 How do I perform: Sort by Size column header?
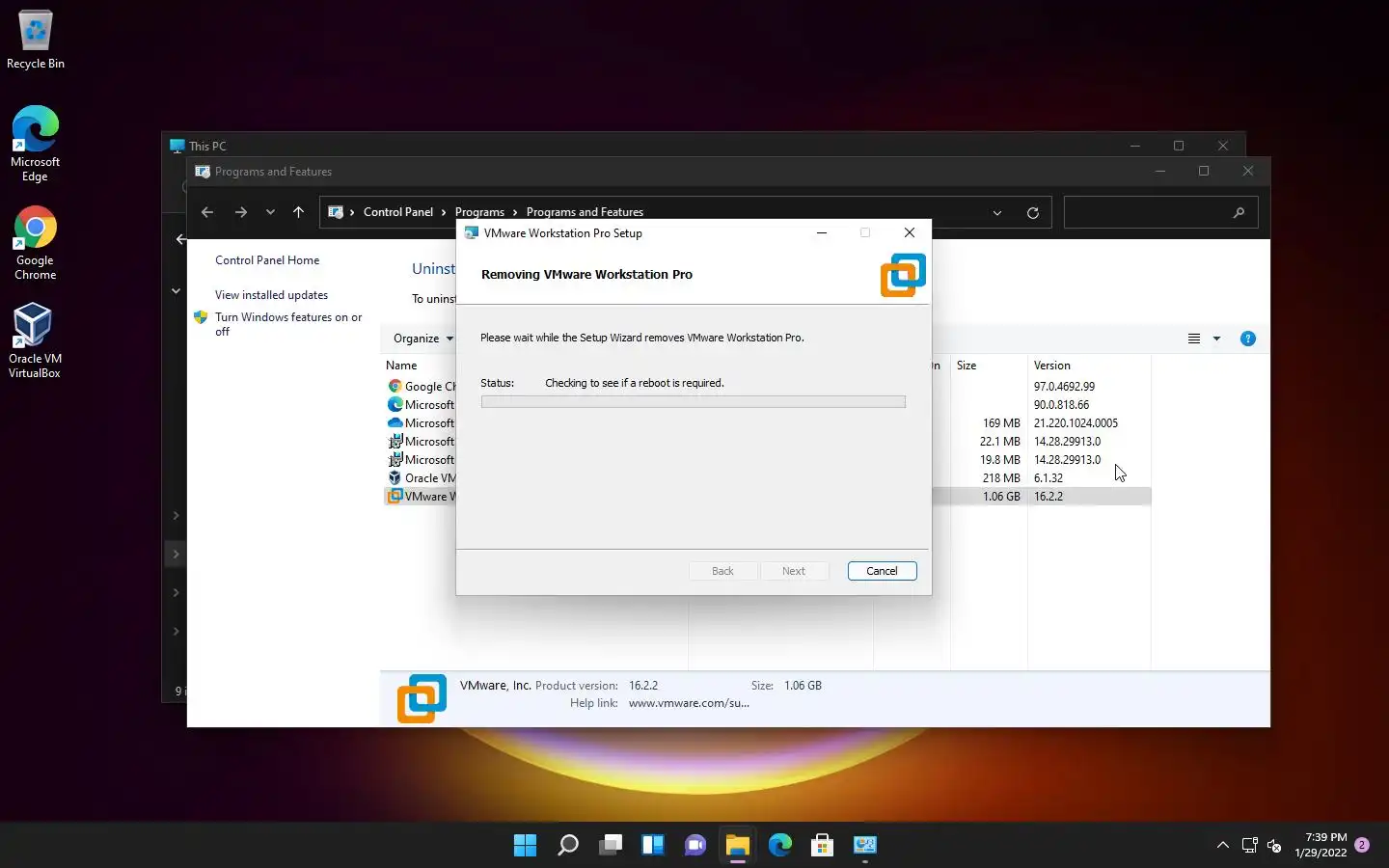click(x=967, y=366)
